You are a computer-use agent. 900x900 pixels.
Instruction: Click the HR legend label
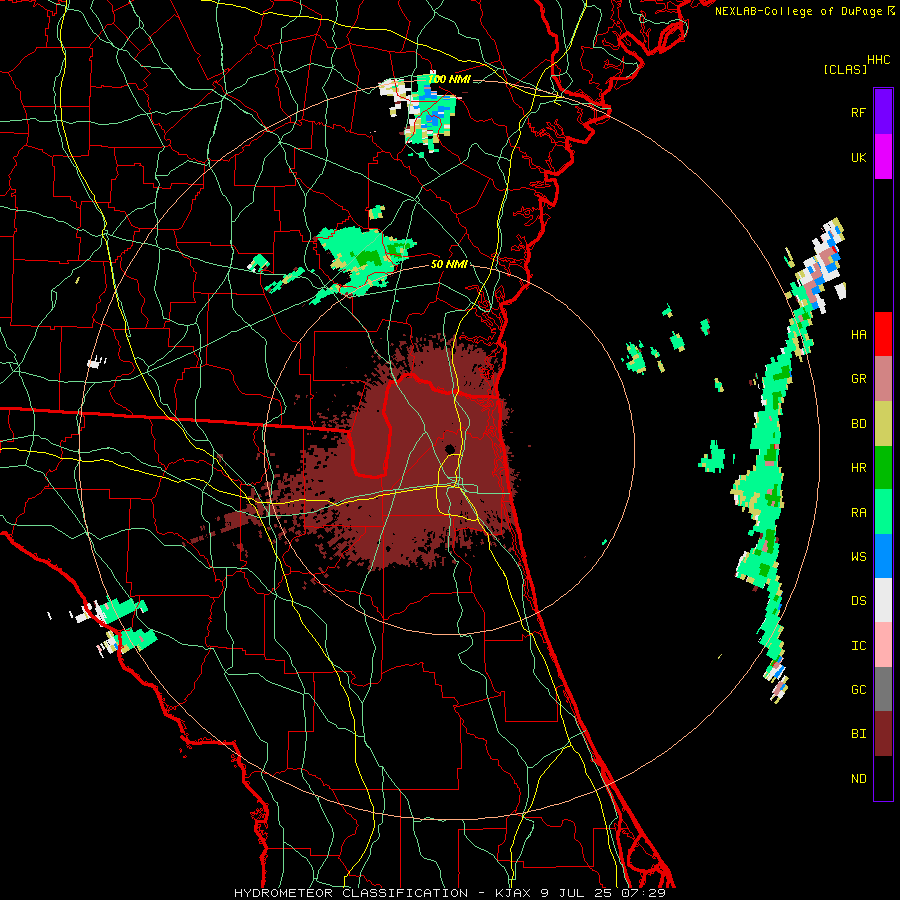[x=858, y=468]
